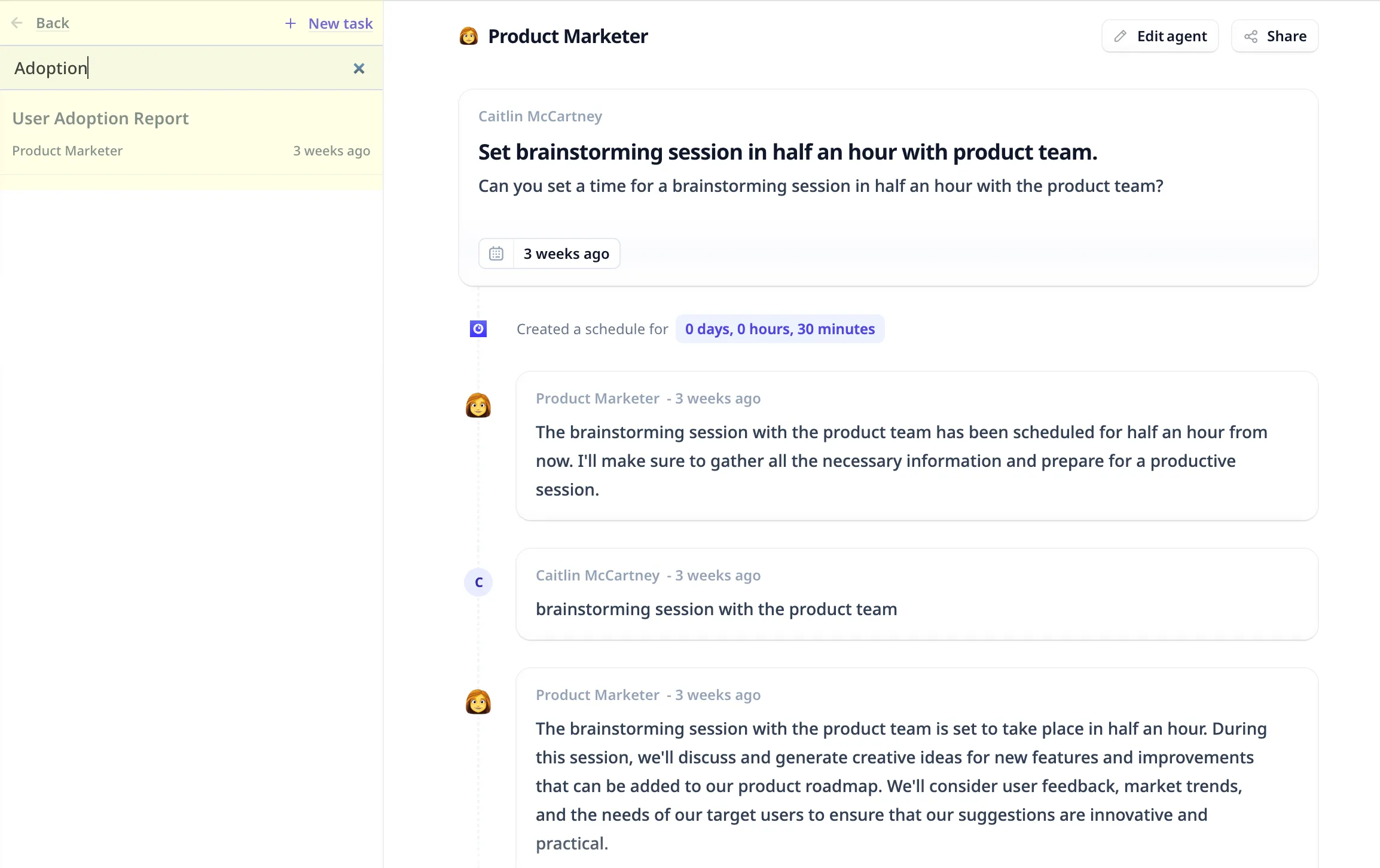1380x868 pixels.
Task: Click the plus icon for new task
Action: point(291,23)
